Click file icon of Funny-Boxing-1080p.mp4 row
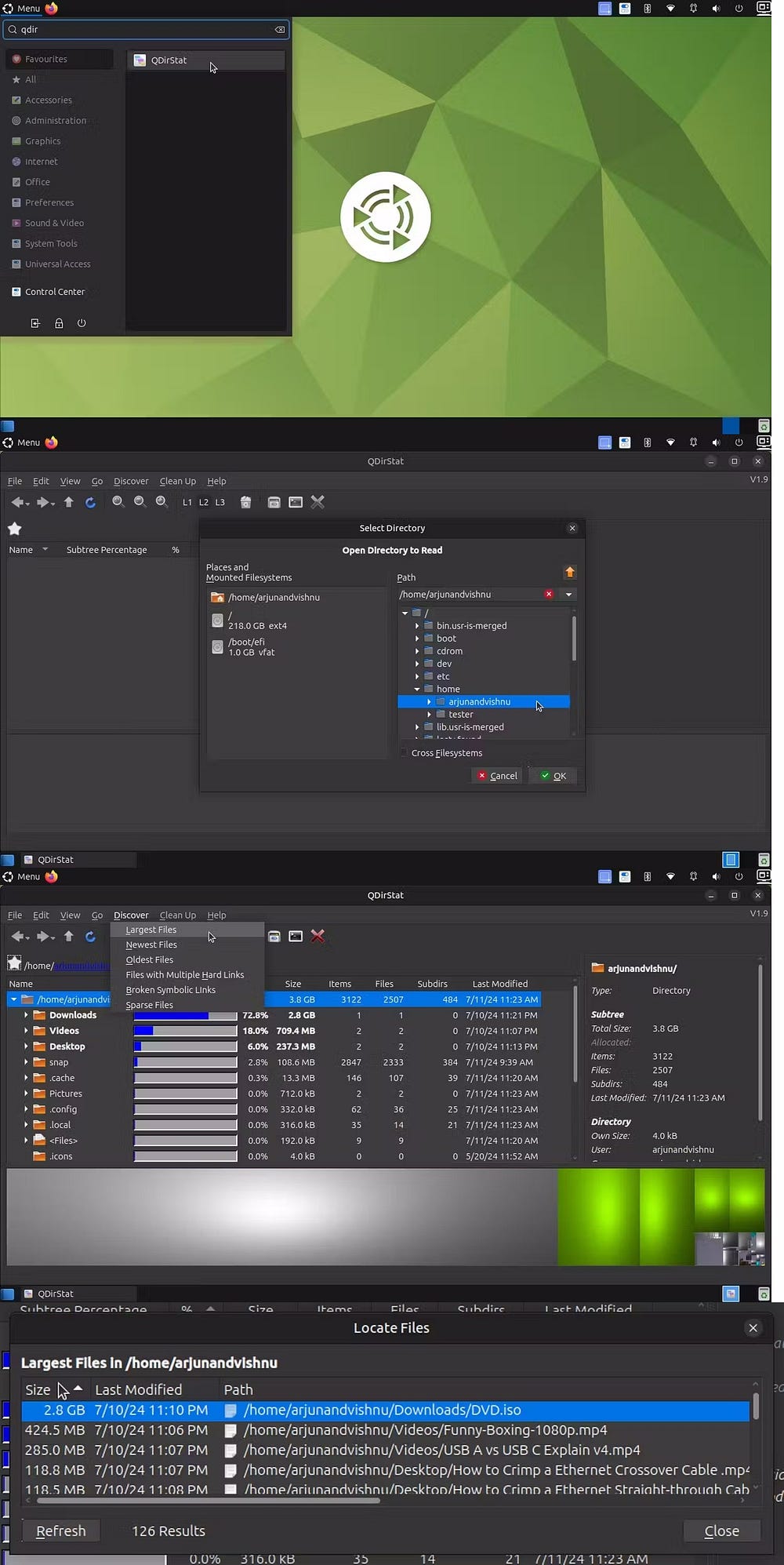Viewport: 784px width, 1565px height. pos(230,1430)
